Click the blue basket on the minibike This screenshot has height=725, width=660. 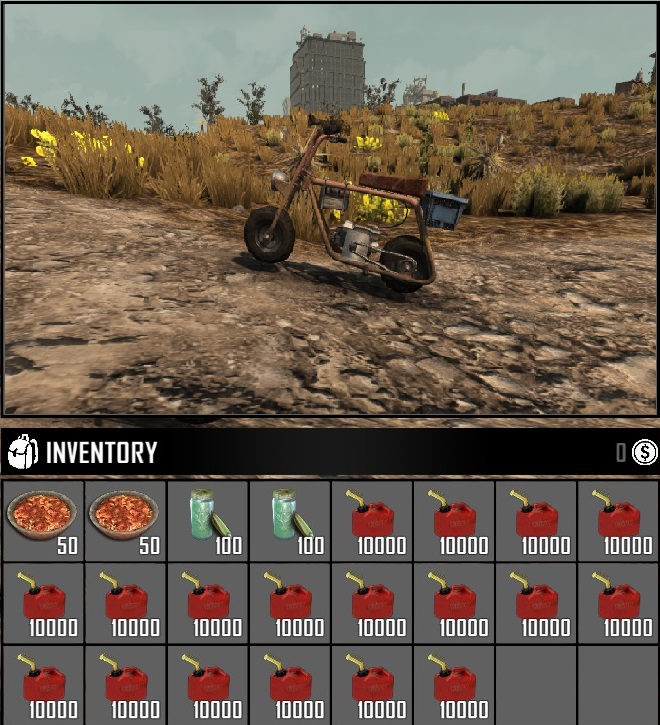coord(444,210)
